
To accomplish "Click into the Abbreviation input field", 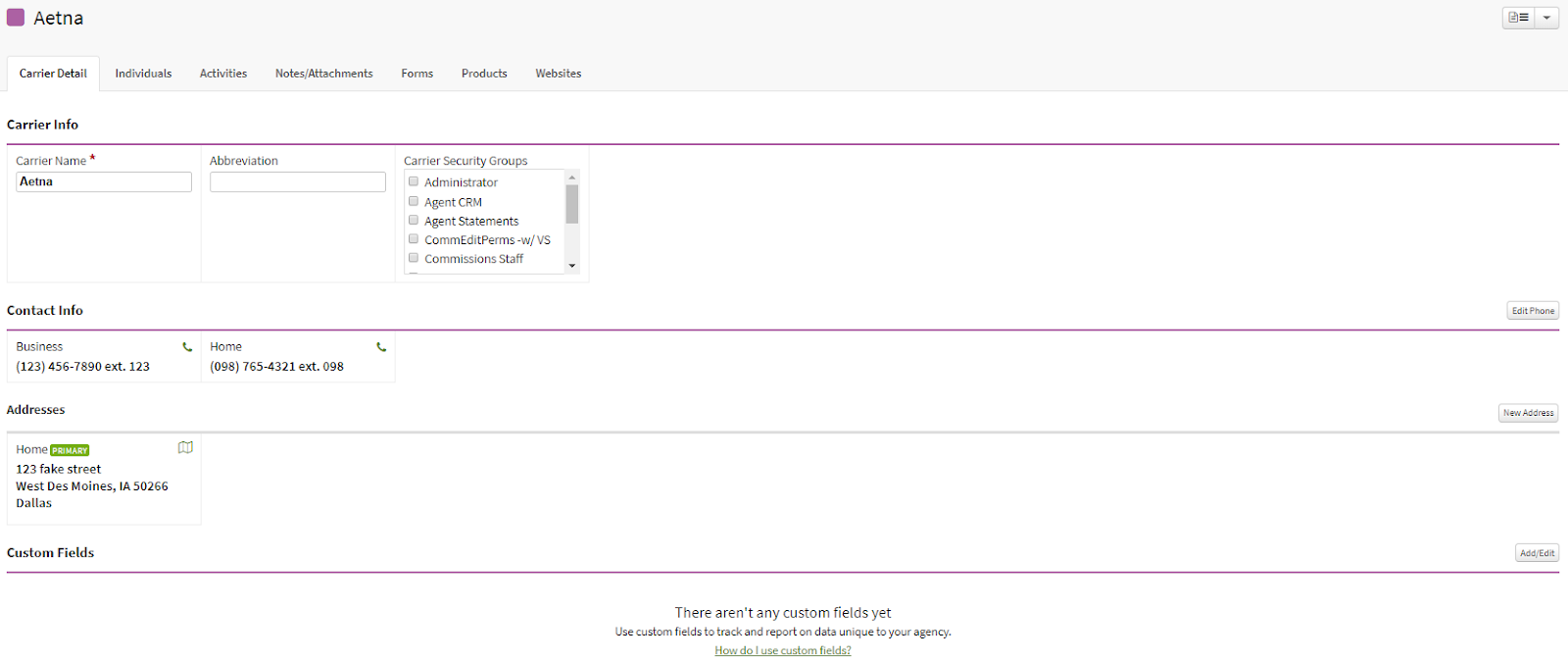I will click(x=298, y=181).
